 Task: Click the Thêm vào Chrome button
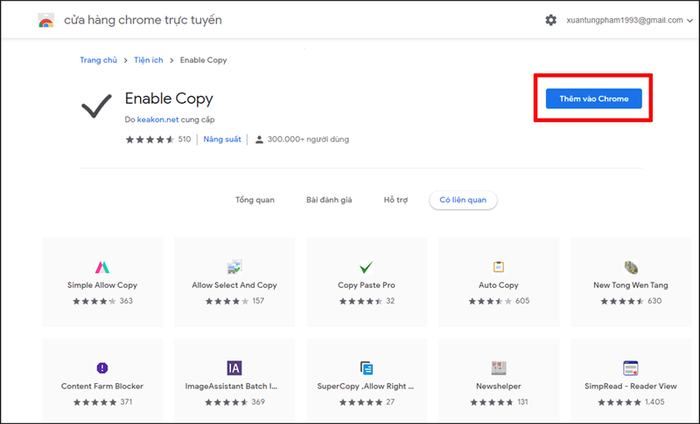tap(594, 99)
